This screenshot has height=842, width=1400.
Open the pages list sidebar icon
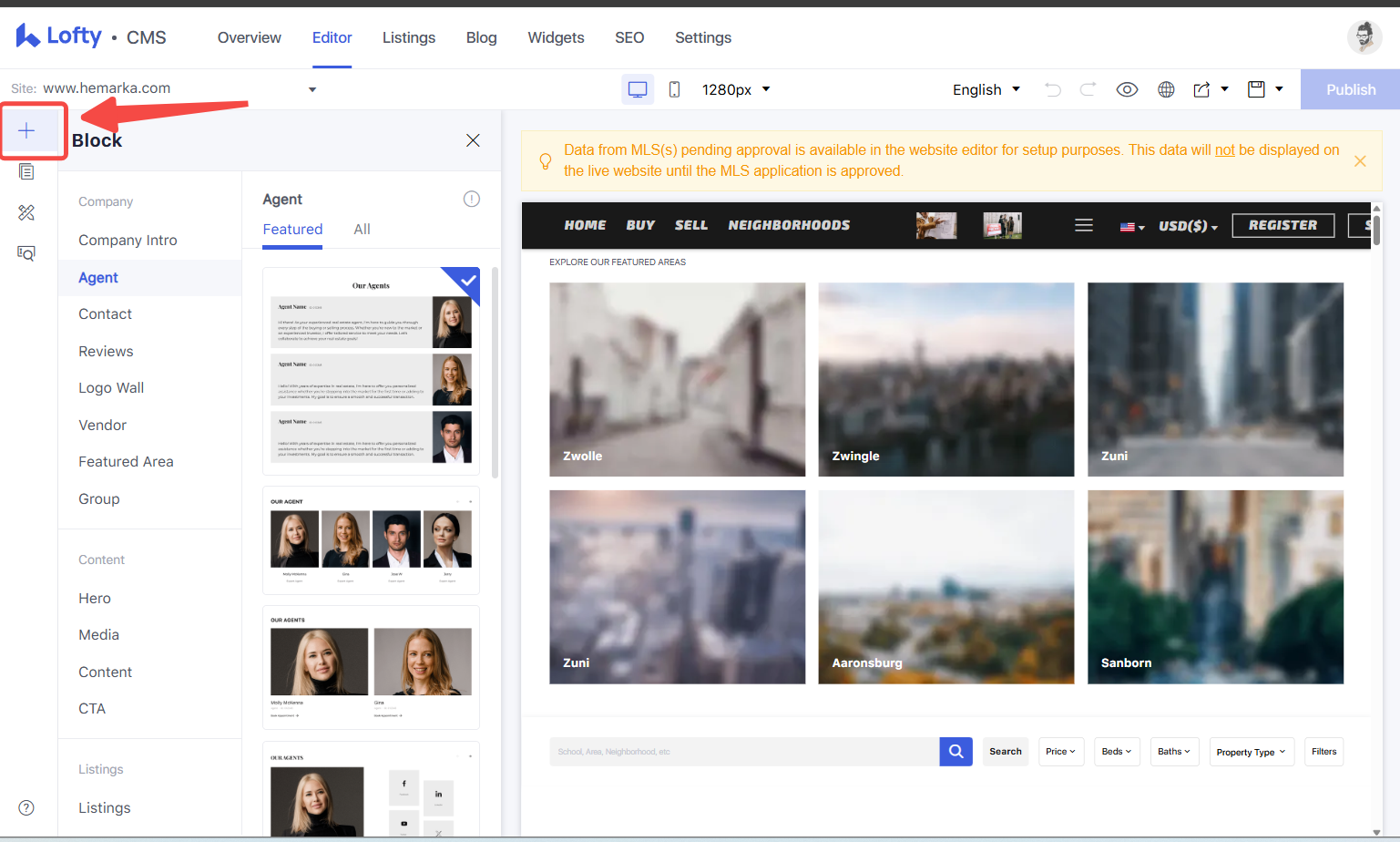[26, 172]
